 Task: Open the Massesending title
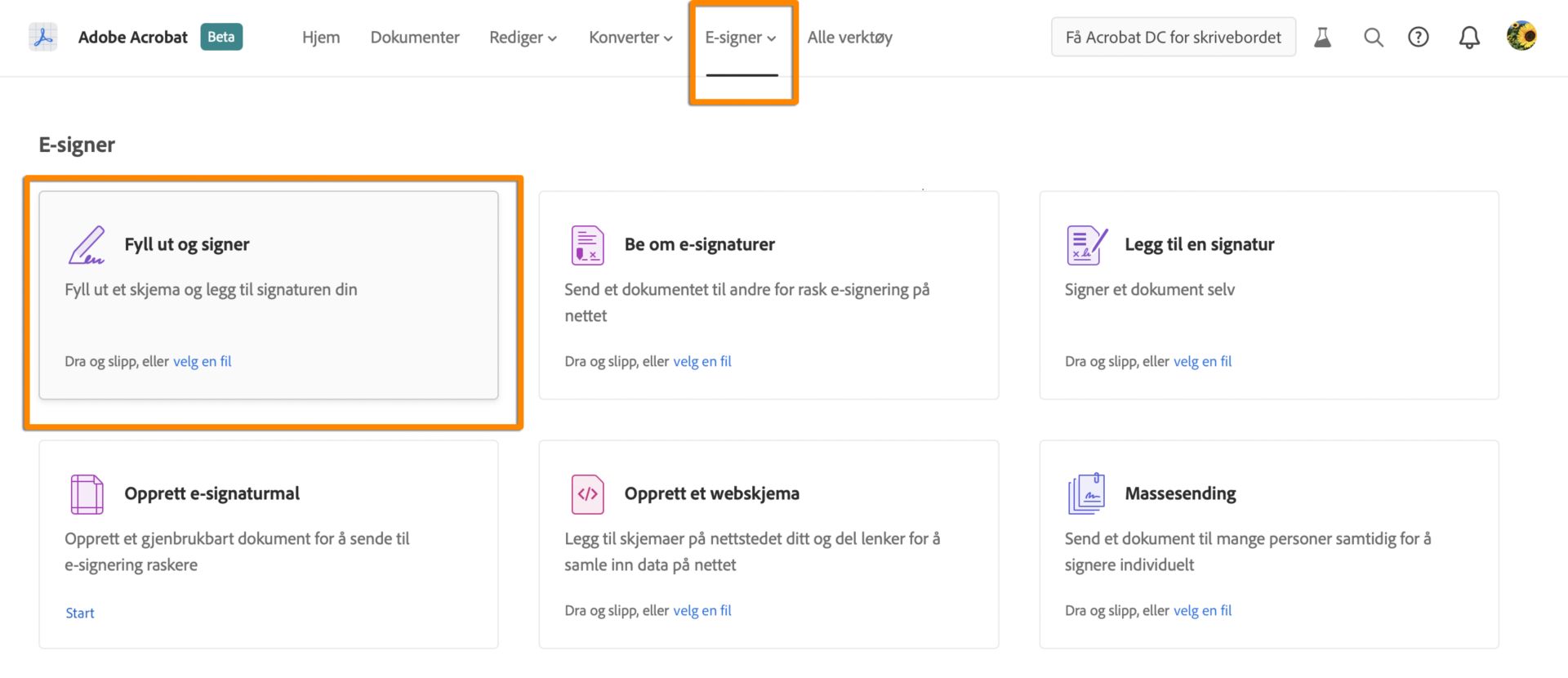(x=1180, y=493)
